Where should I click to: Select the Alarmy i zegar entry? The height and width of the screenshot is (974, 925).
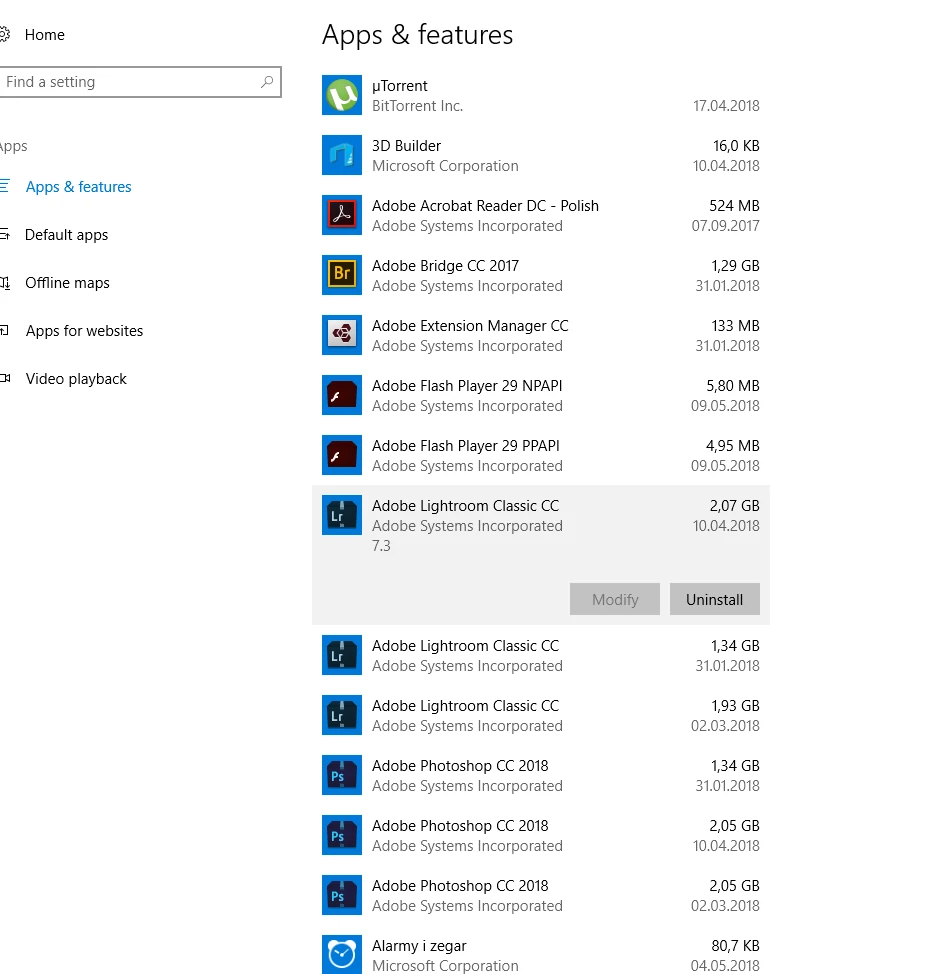pos(419,946)
